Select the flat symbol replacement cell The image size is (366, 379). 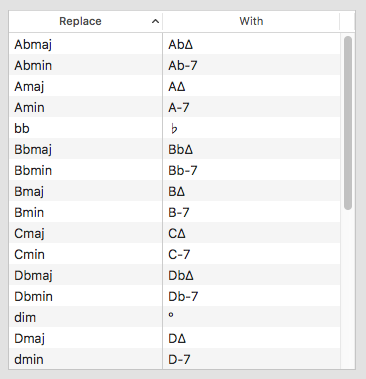pyautogui.click(x=251, y=128)
